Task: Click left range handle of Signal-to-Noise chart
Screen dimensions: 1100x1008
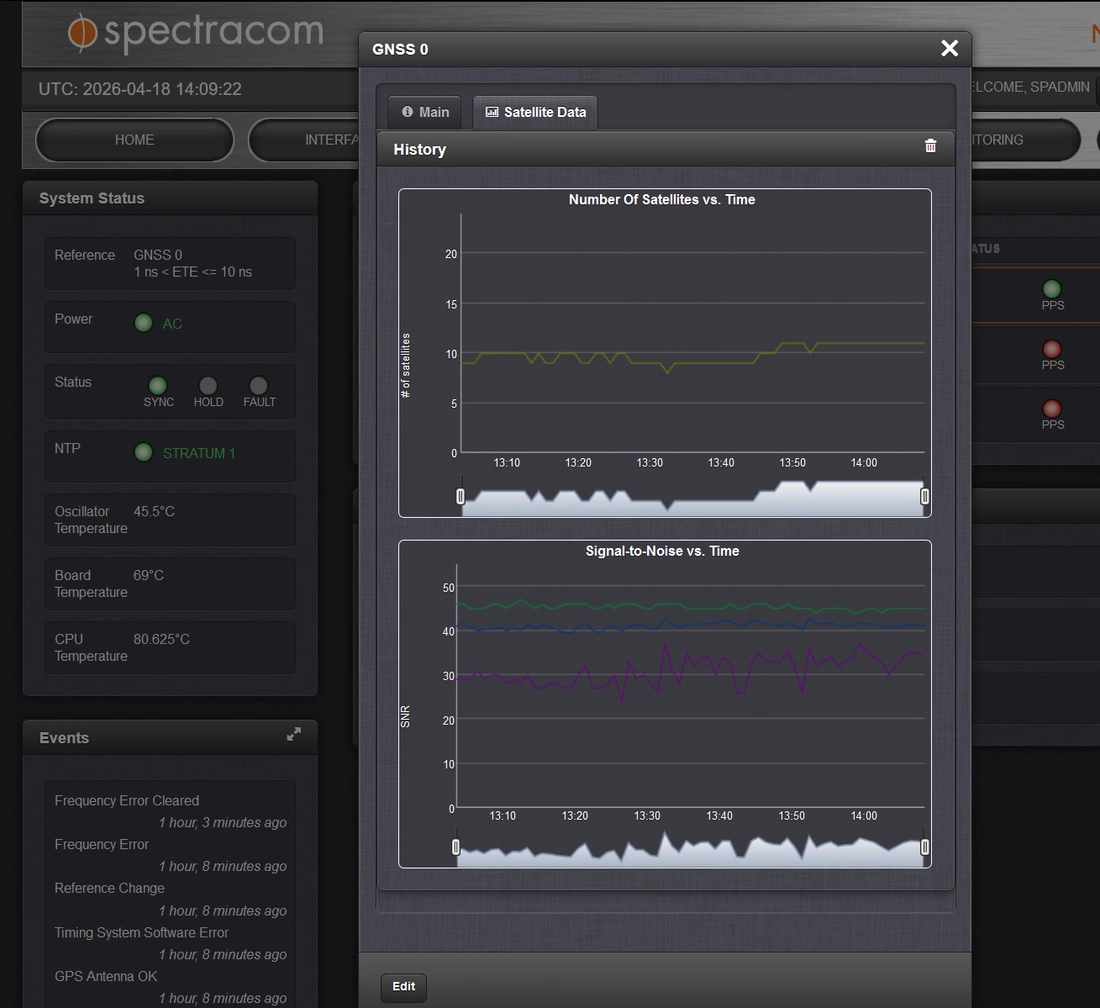Action: point(456,847)
